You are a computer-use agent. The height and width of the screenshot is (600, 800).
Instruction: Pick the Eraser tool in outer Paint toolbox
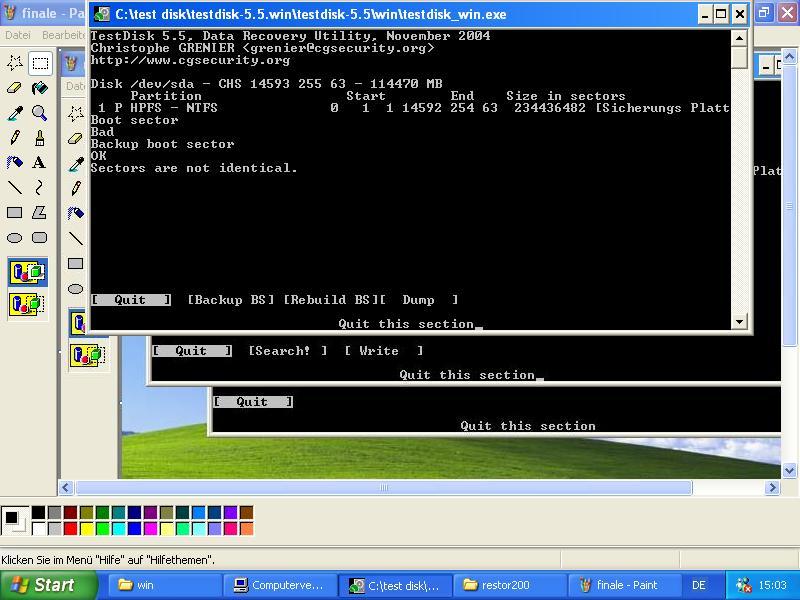pos(14,88)
